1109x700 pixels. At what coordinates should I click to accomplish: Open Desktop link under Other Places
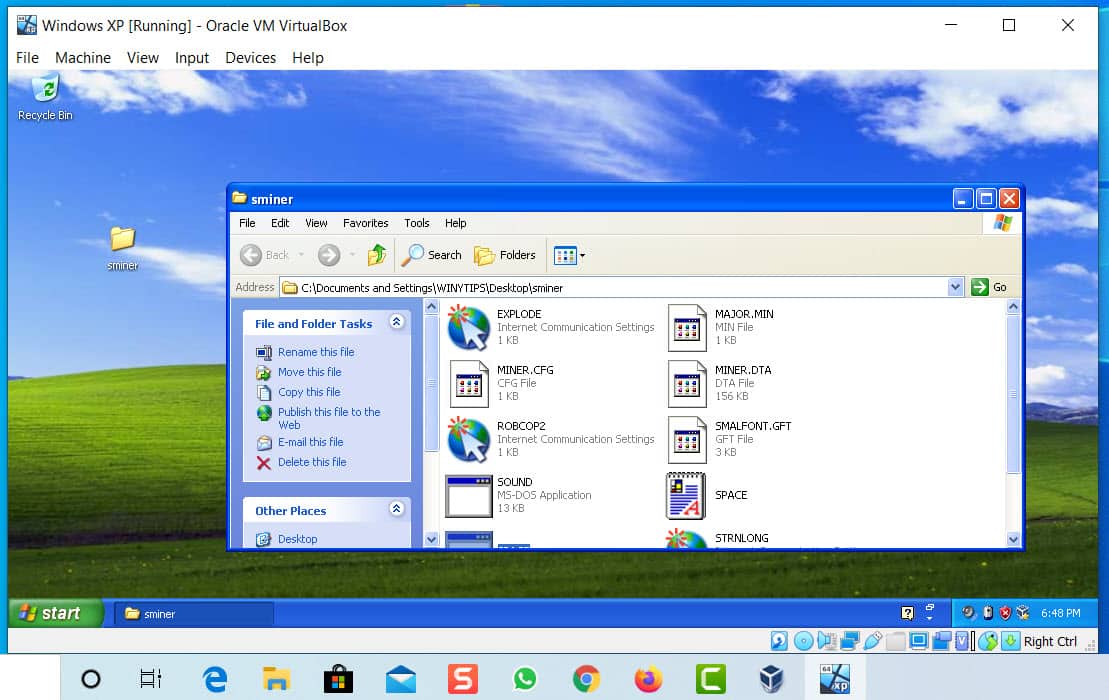pyautogui.click(x=297, y=538)
